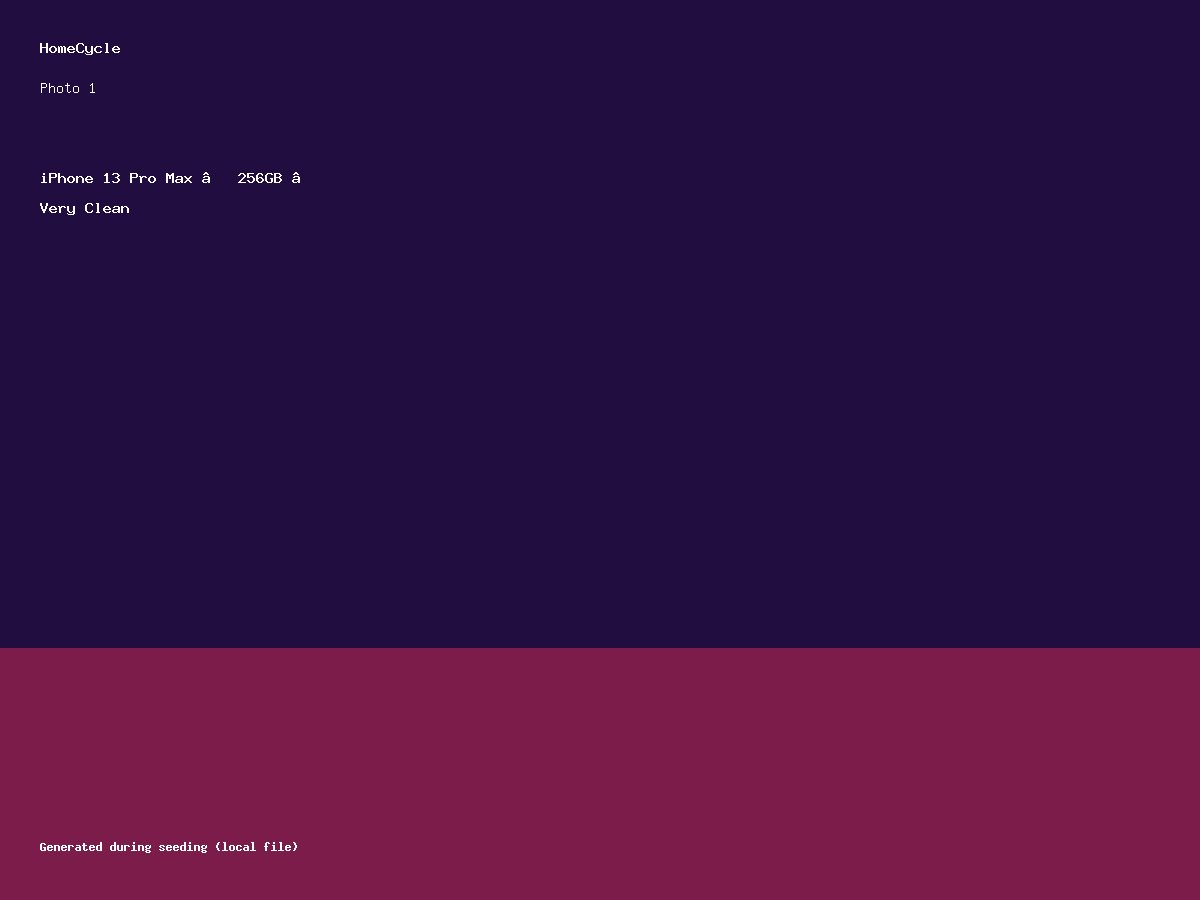This screenshot has width=1200, height=900.
Task: Click the word during in the footer note
Action: [x=130, y=847]
